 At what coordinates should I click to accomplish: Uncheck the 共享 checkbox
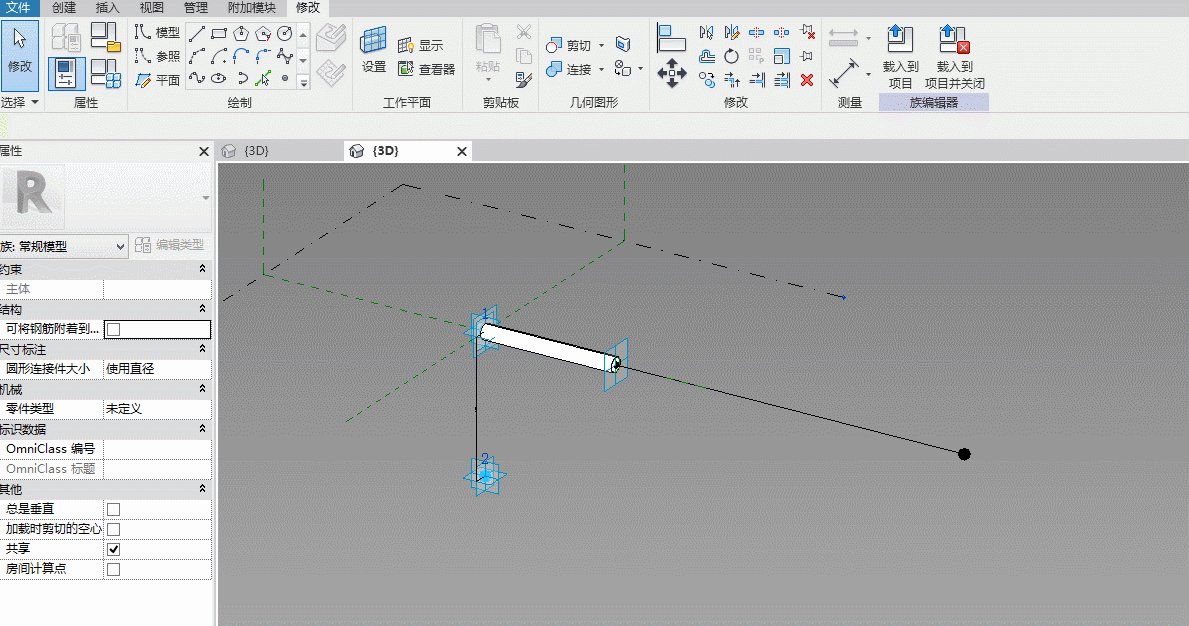pyautogui.click(x=114, y=549)
